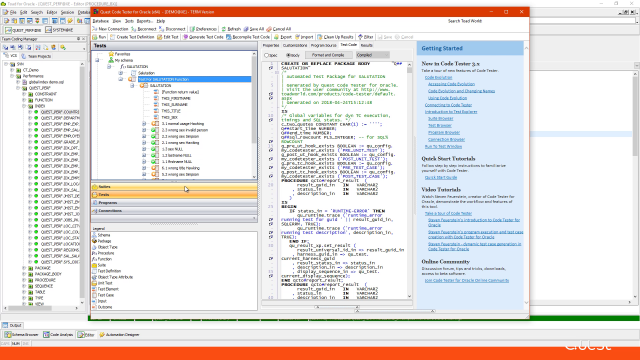
Task: Click the Recompile Test Code icon
Action: 229,37
